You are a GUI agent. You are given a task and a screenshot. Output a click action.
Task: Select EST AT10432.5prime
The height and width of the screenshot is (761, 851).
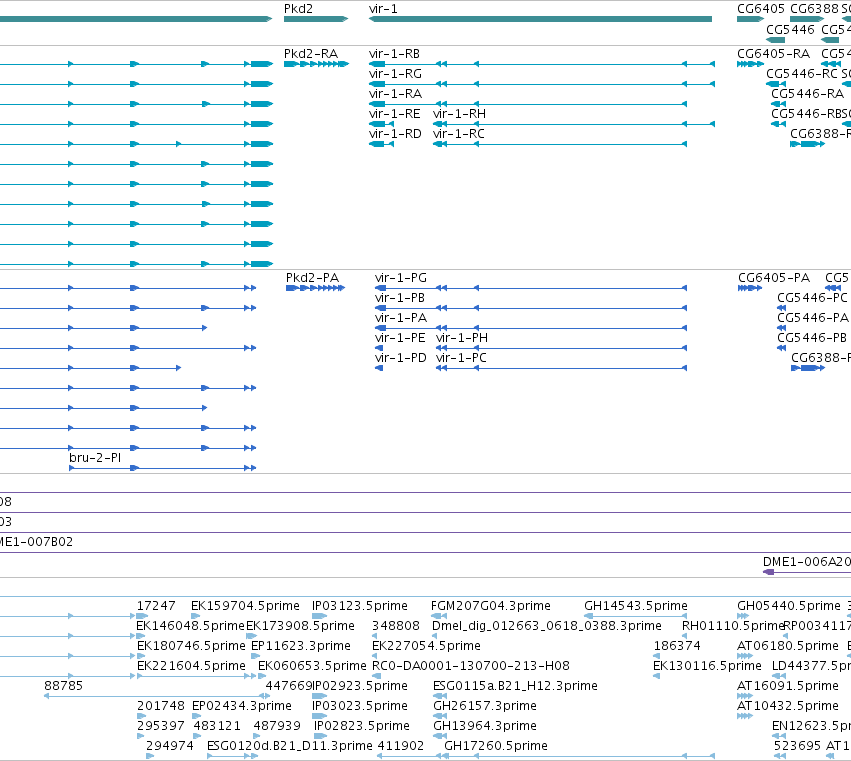(788, 707)
